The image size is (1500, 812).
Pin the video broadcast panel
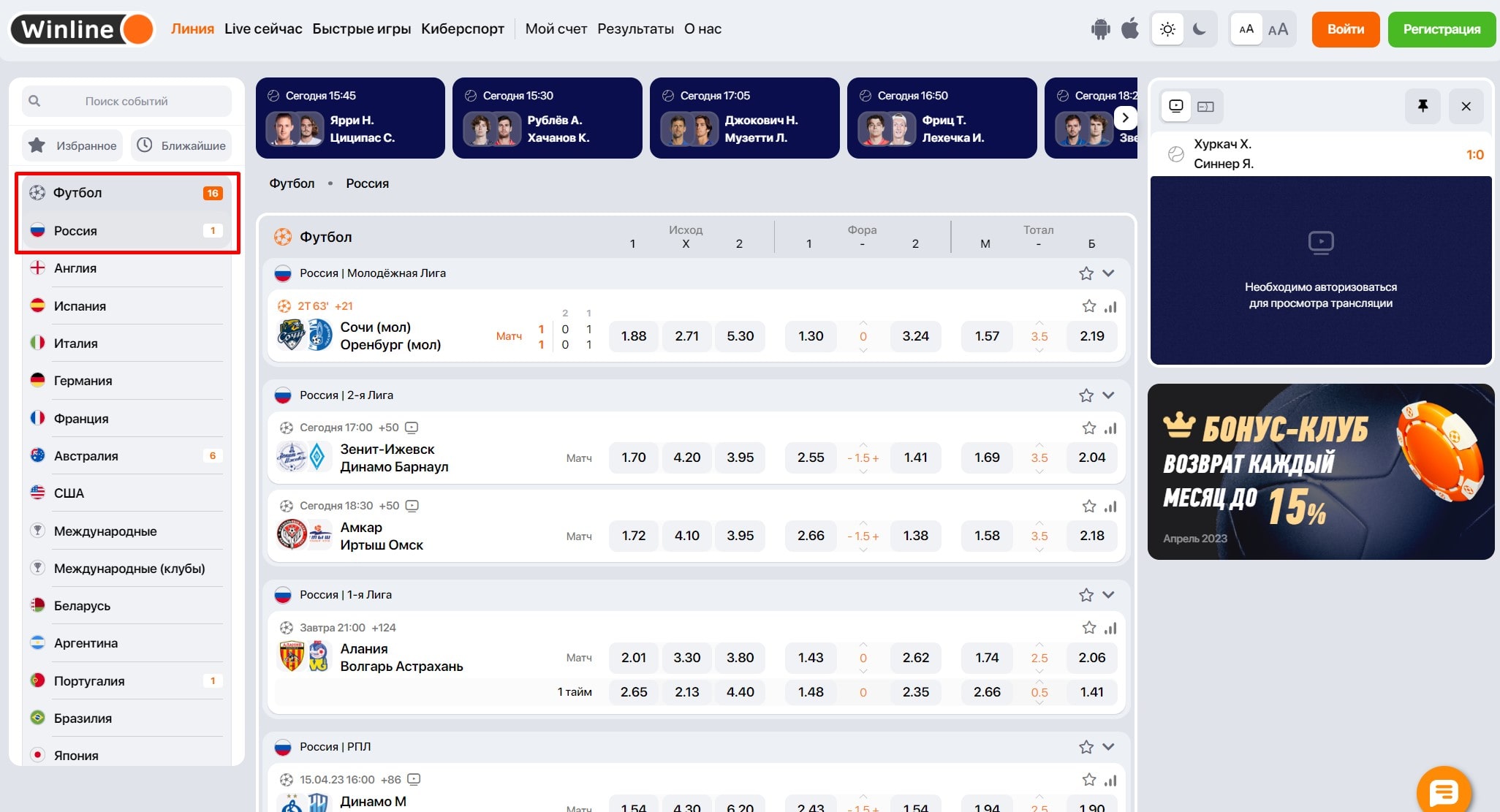tap(1423, 106)
